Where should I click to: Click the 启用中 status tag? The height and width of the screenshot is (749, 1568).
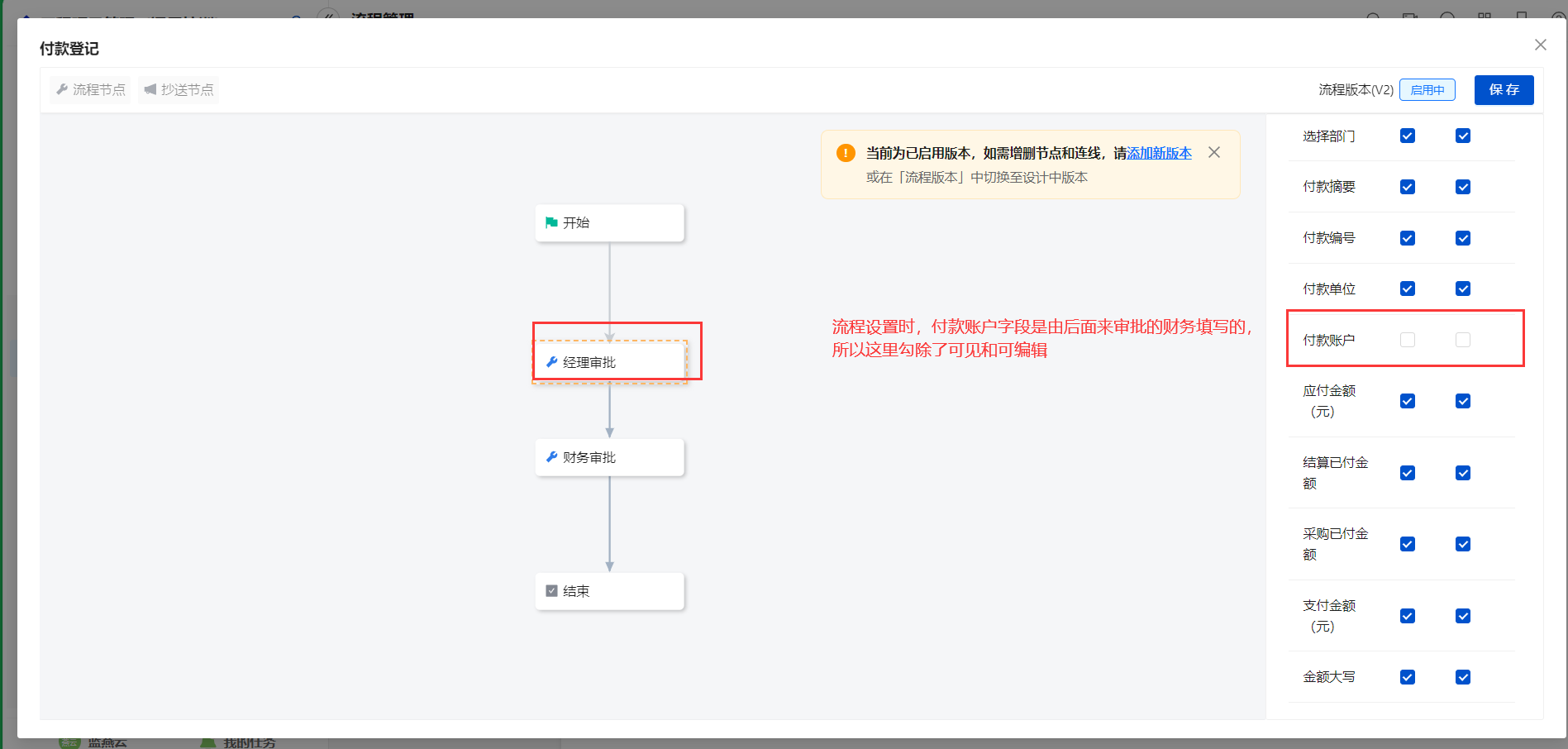tap(1427, 90)
